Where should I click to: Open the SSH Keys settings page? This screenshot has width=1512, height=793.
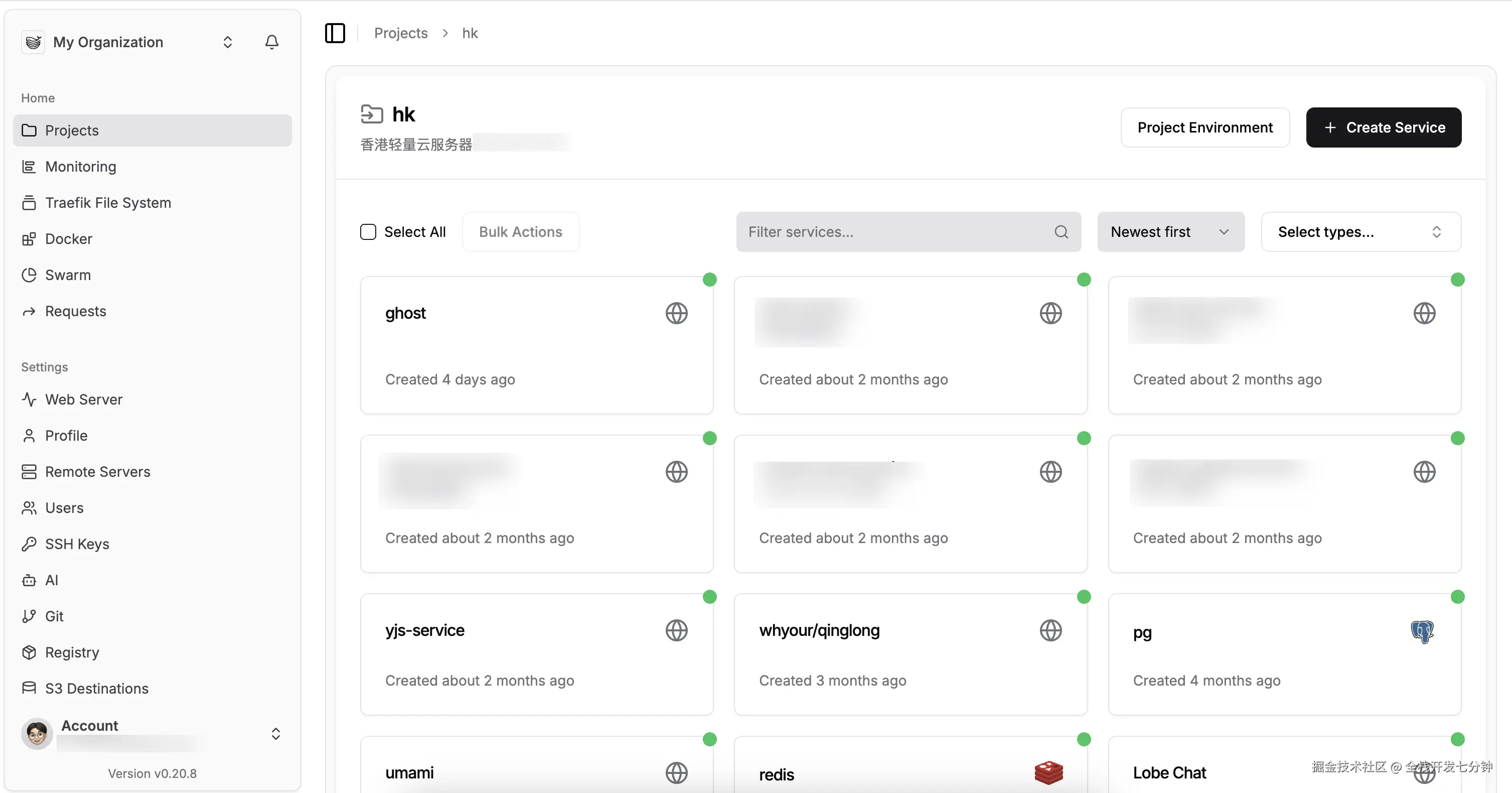77,544
